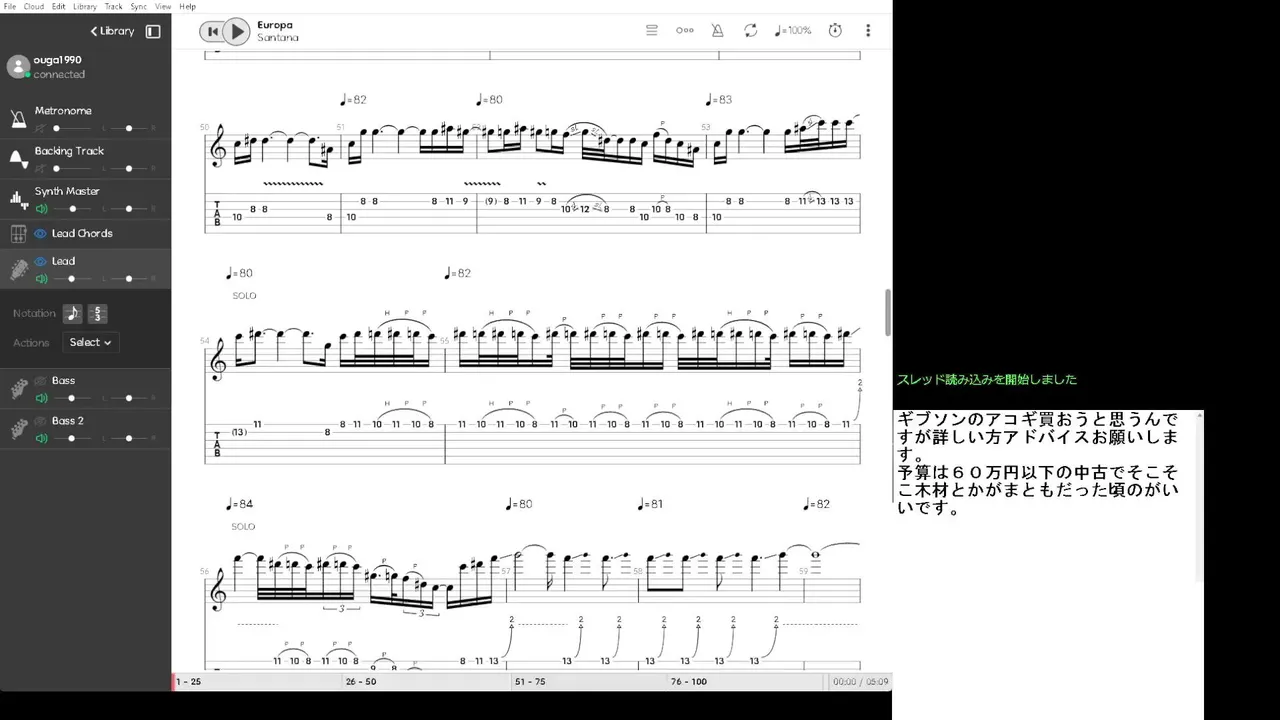The image size is (1280, 720).
Task: Click the Synth Master track icon
Action: click(18, 199)
